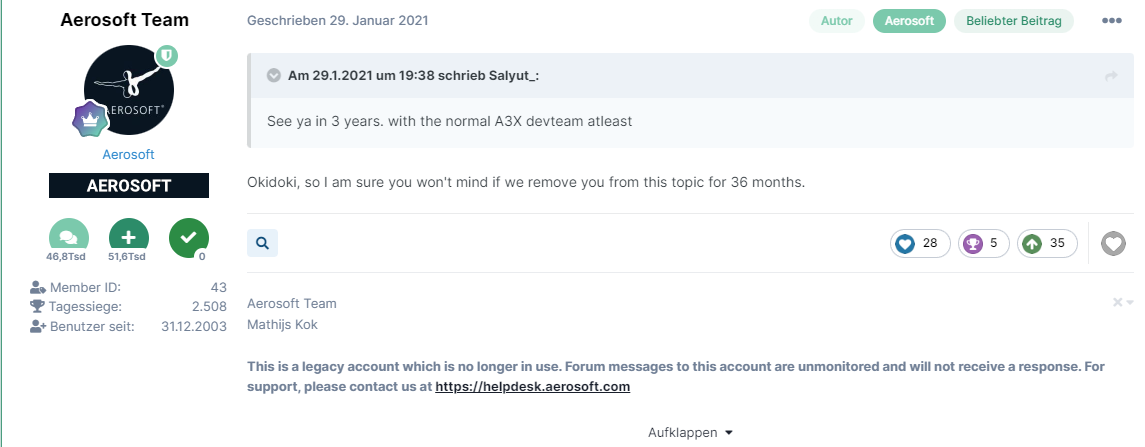Open the three-dot post options menu
This screenshot has width=1145, height=447.
pyautogui.click(x=1112, y=21)
